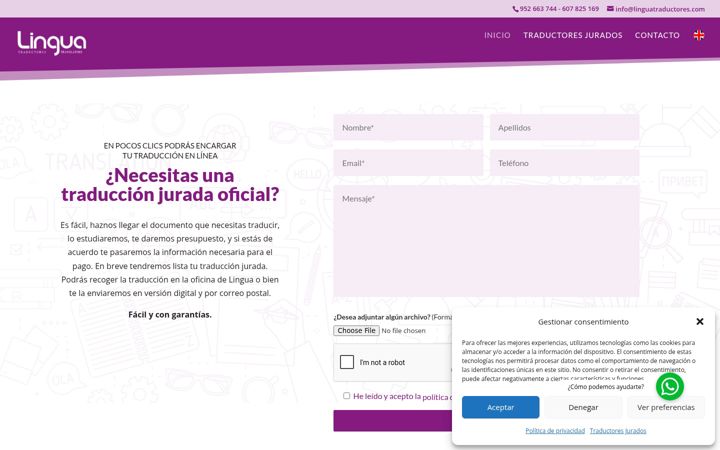Image resolution: width=720 pixels, height=450 pixels.
Task: Click the info@linguatraductores.com email link
Action: [x=659, y=9]
